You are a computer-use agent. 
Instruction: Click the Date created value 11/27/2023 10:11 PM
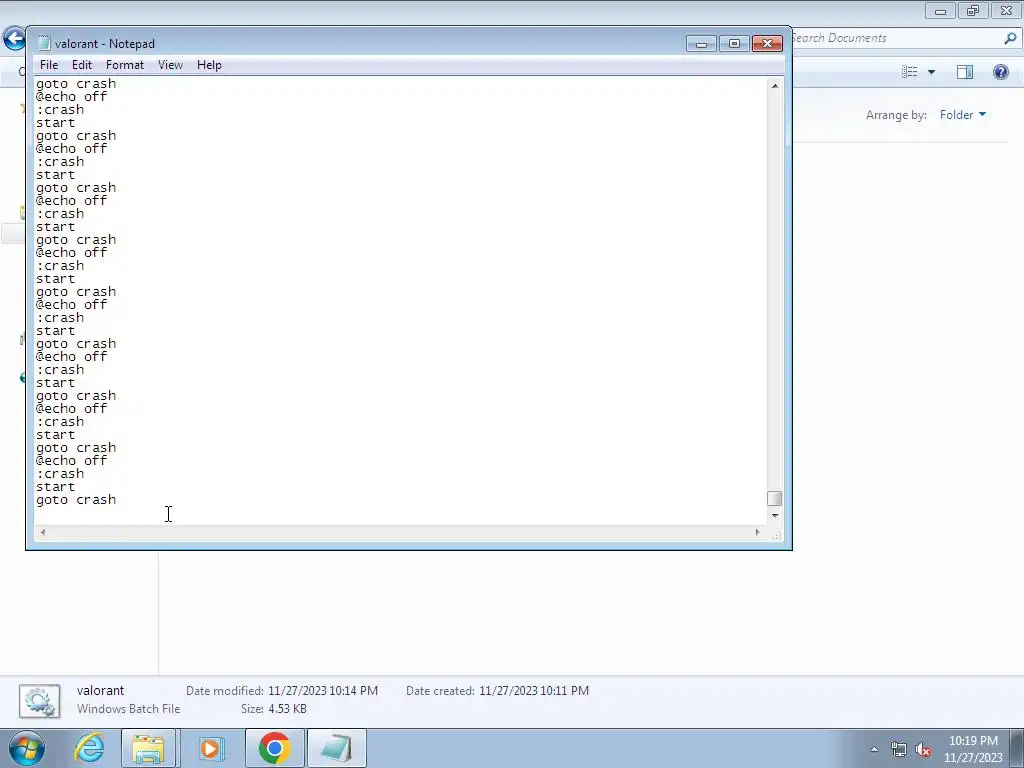534,690
